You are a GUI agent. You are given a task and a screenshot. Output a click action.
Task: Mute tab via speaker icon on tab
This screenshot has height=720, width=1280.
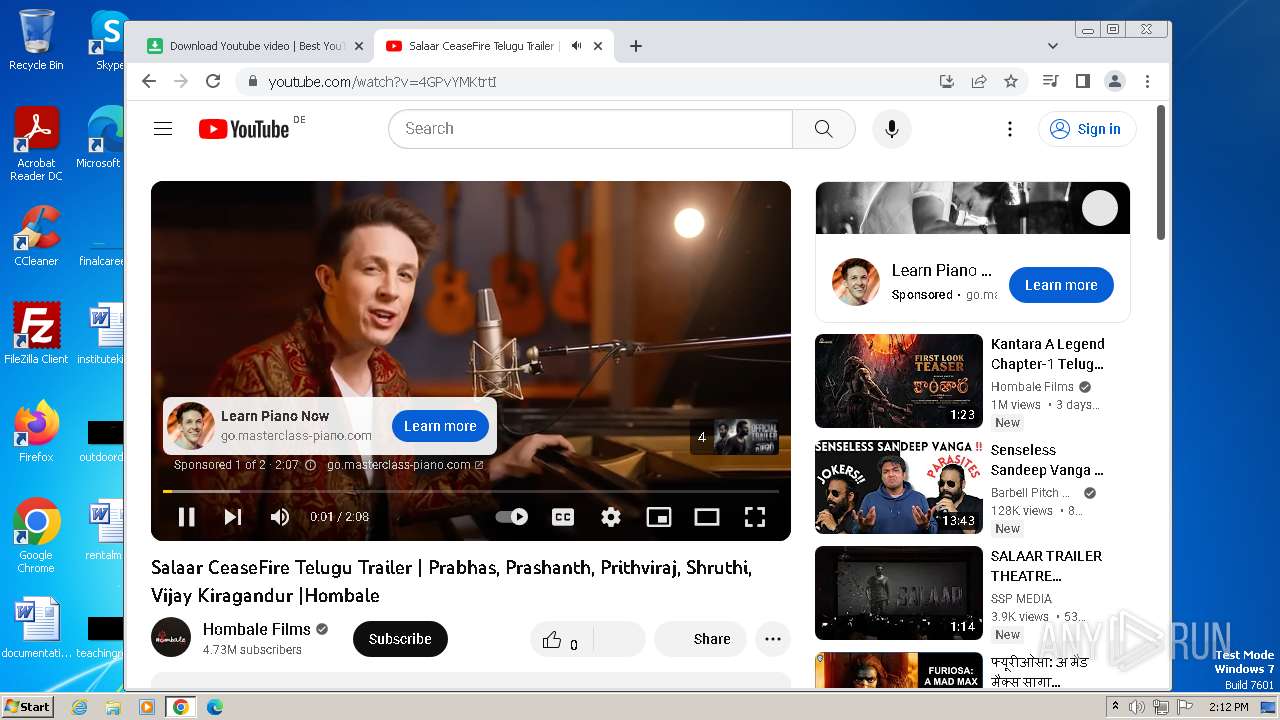(x=577, y=46)
